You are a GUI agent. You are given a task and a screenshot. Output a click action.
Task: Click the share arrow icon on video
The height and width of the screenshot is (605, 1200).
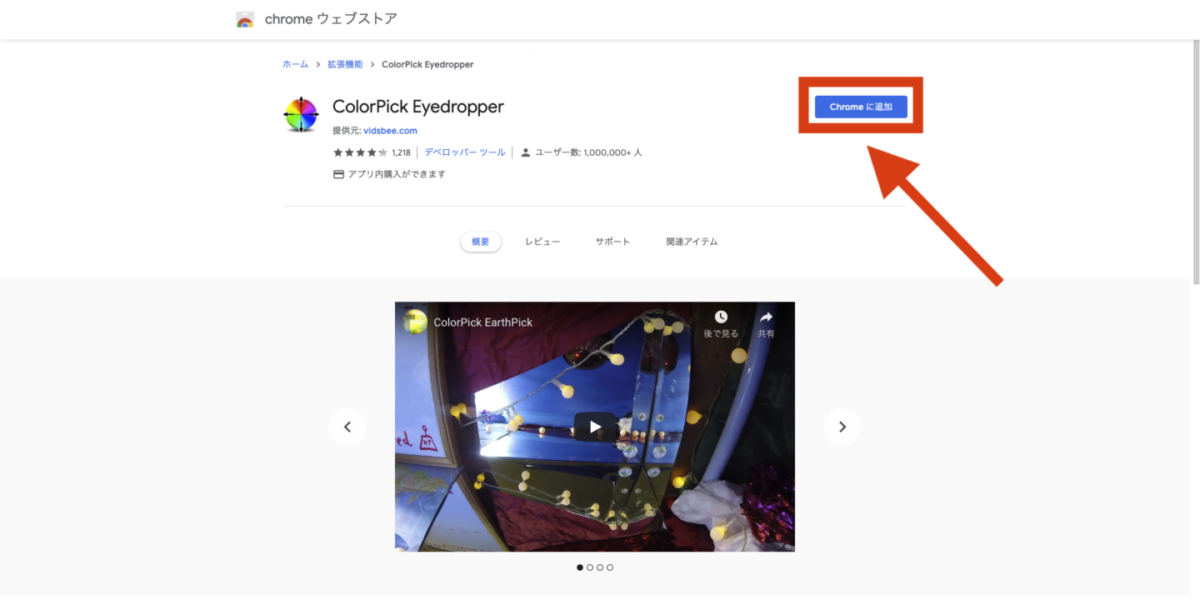pyautogui.click(x=766, y=317)
